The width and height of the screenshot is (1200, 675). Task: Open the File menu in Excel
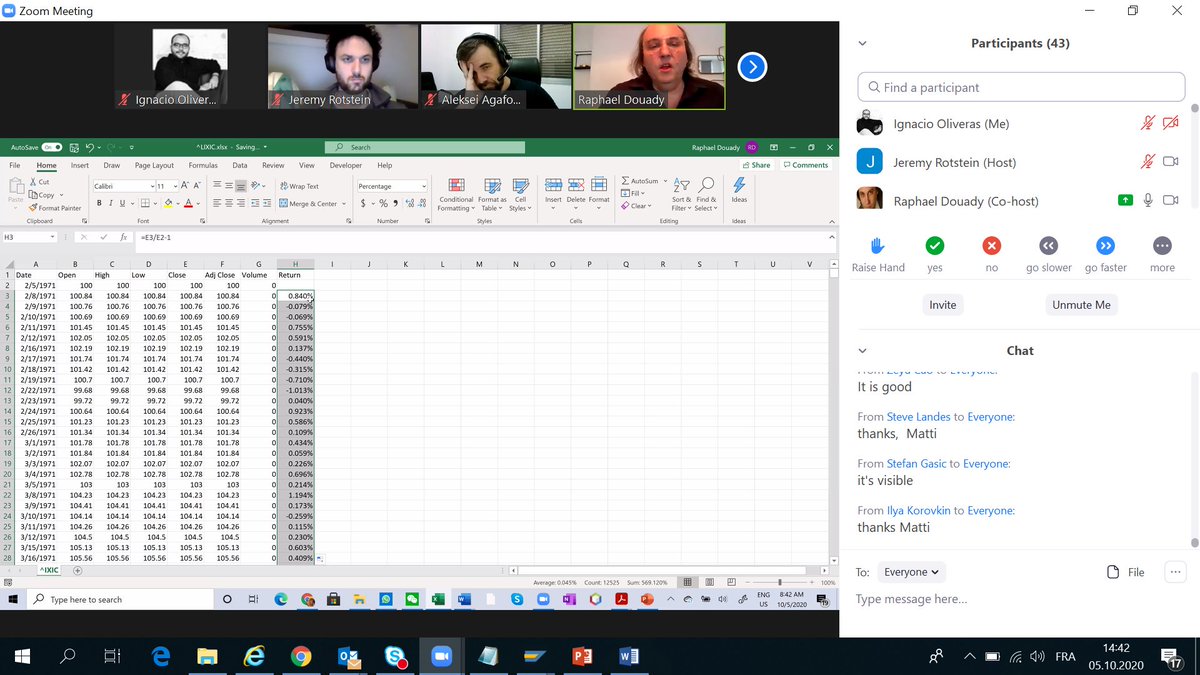coord(15,165)
